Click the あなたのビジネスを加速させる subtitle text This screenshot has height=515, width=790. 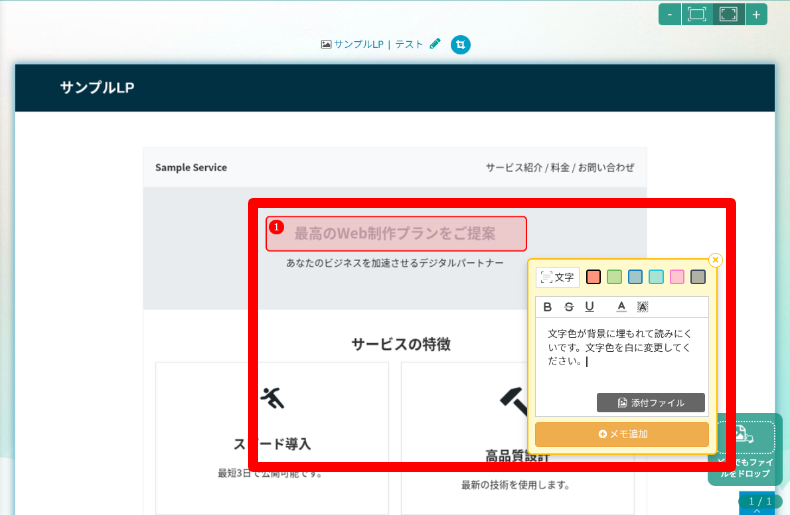click(x=395, y=263)
